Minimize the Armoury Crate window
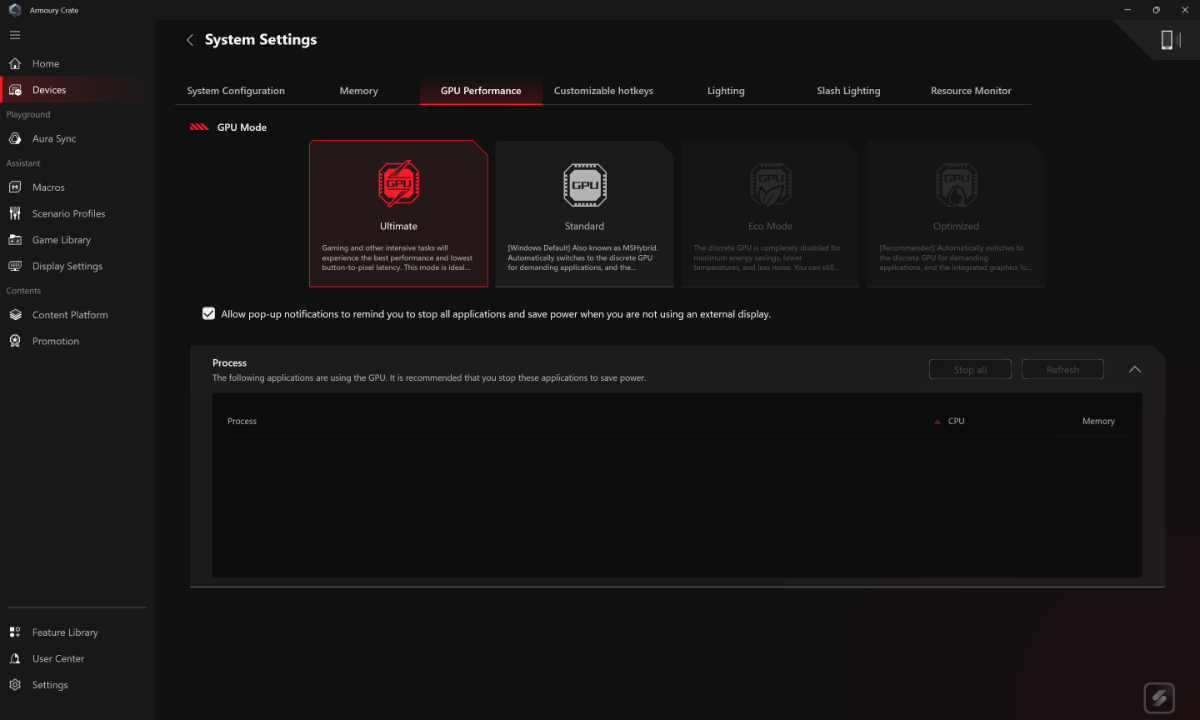1200x720 pixels. pos(1128,10)
